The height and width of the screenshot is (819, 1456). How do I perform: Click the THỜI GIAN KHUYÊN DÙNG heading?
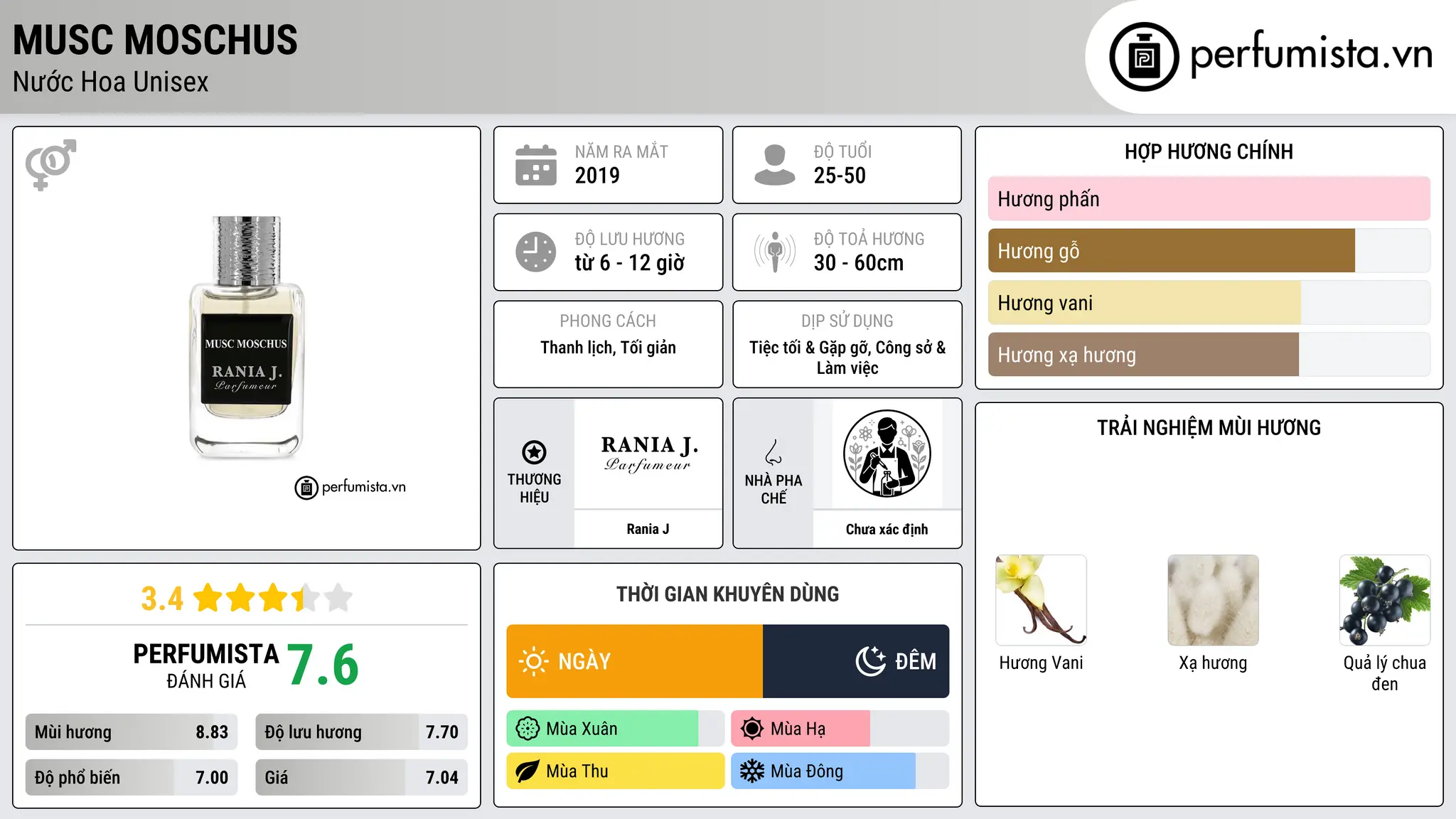tap(728, 594)
